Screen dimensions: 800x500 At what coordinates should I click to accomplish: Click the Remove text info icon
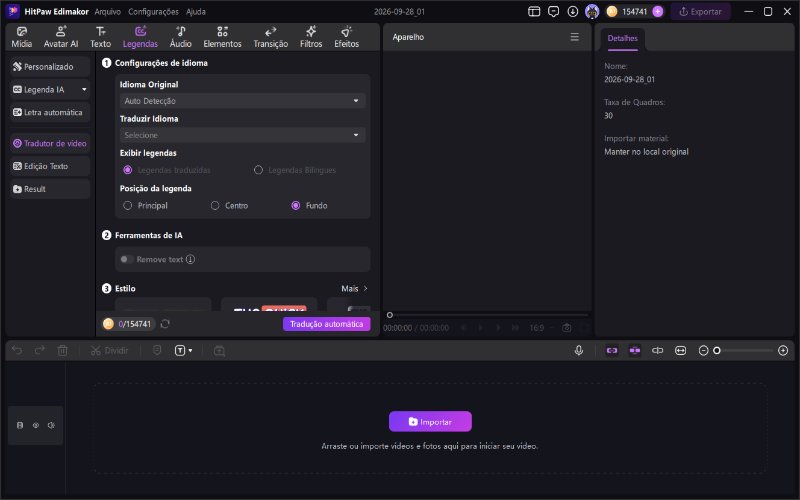coord(190,259)
